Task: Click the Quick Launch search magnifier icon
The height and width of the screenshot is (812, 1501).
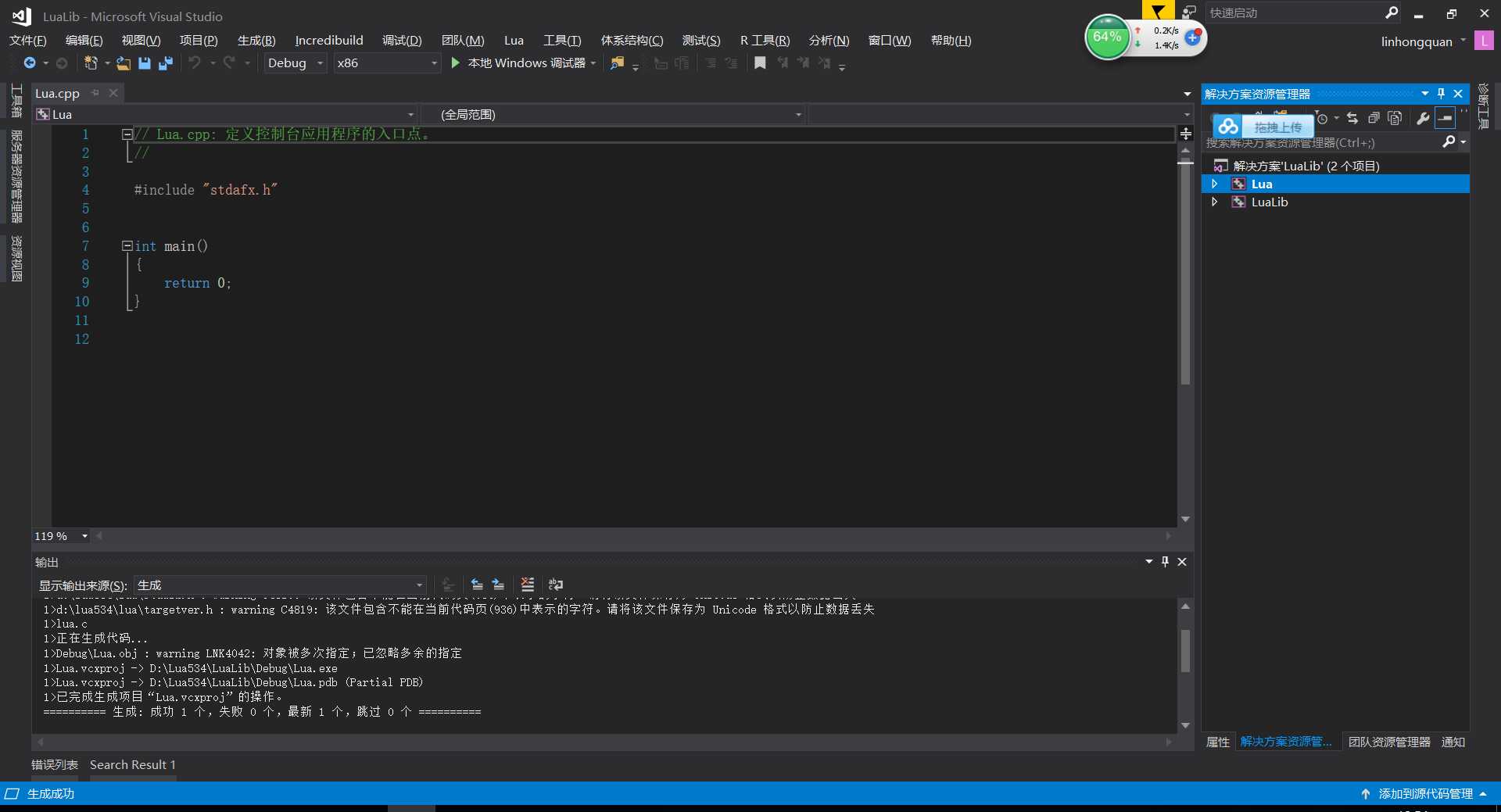Action: [x=1392, y=13]
